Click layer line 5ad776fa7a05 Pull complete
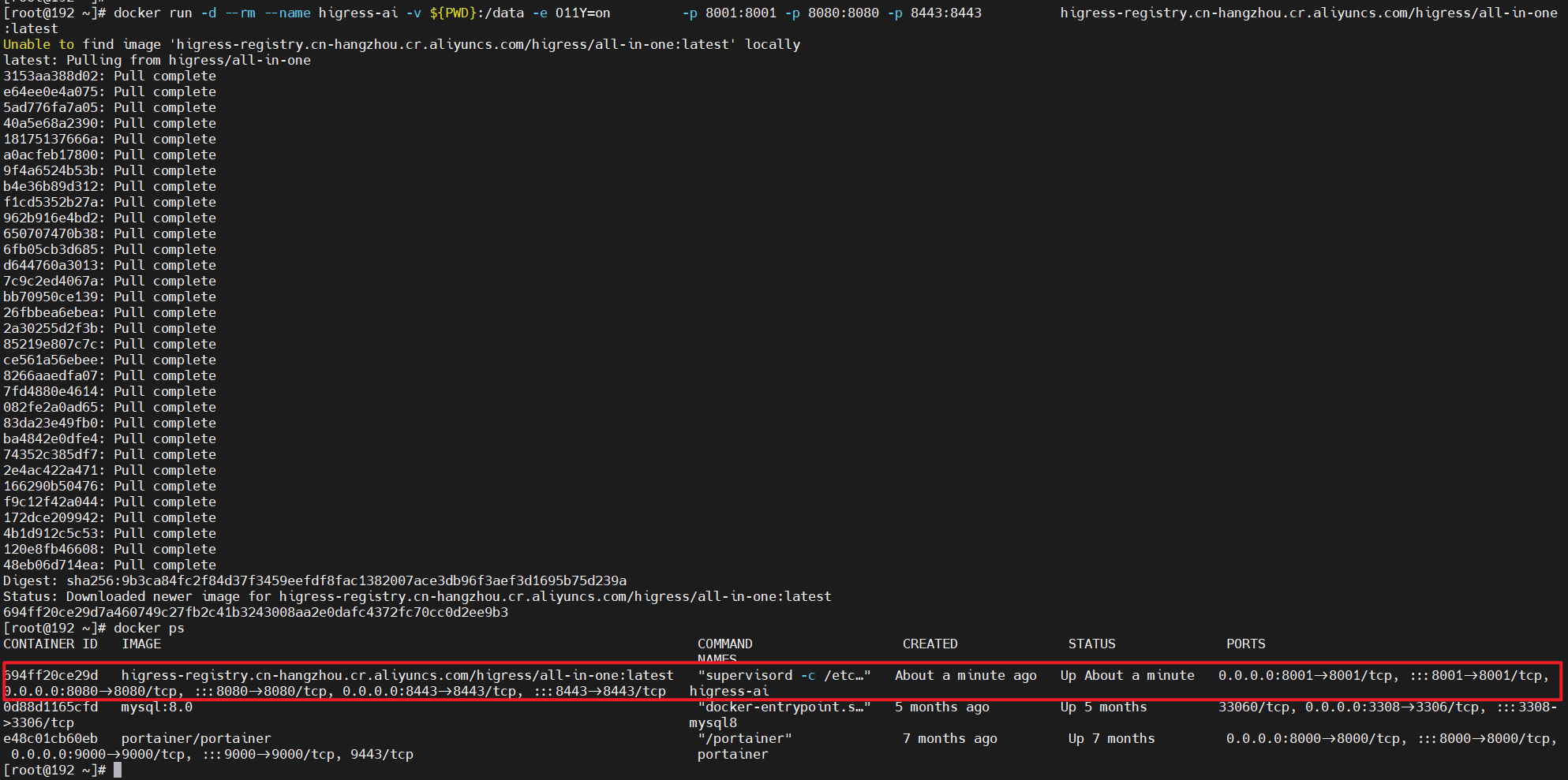Image resolution: width=1568 pixels, height=780 pixels. click(110, 107)
